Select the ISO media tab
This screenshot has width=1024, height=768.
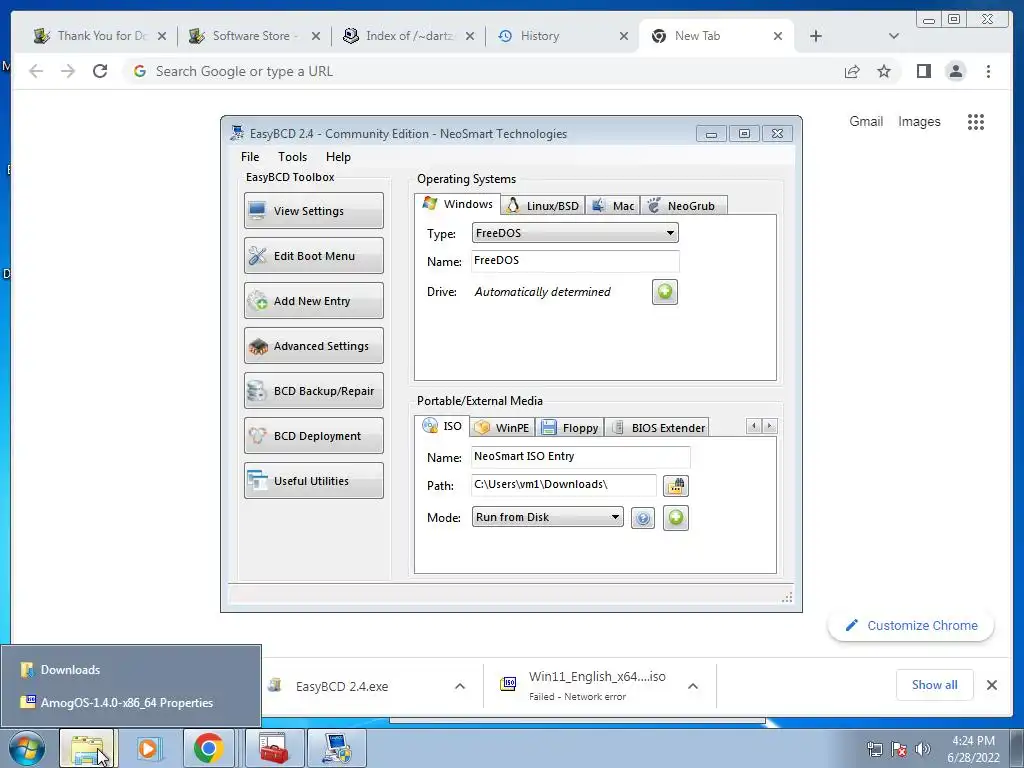coord(442,426)
